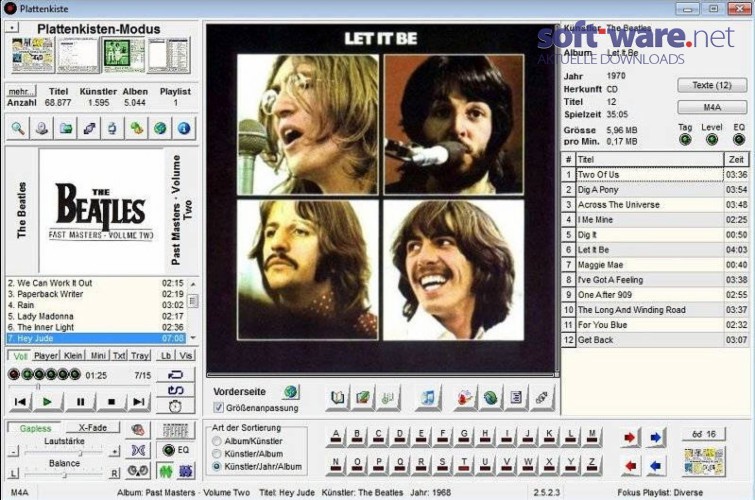Click the tape reel icon near Balance
The height and width of the screenshot is (500, 755).
pos(138,471)
